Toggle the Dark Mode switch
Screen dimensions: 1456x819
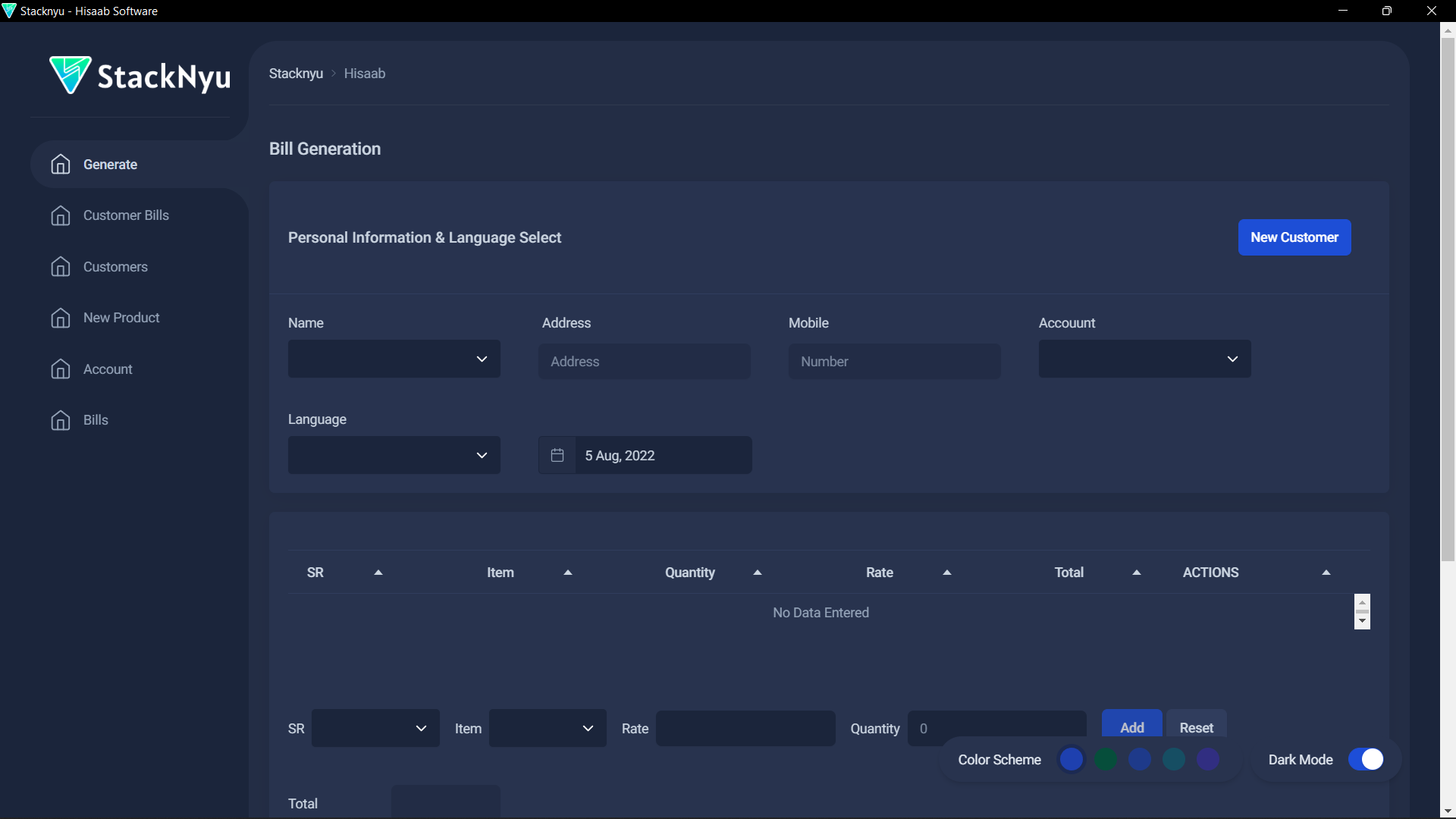tap(1366, 759)
